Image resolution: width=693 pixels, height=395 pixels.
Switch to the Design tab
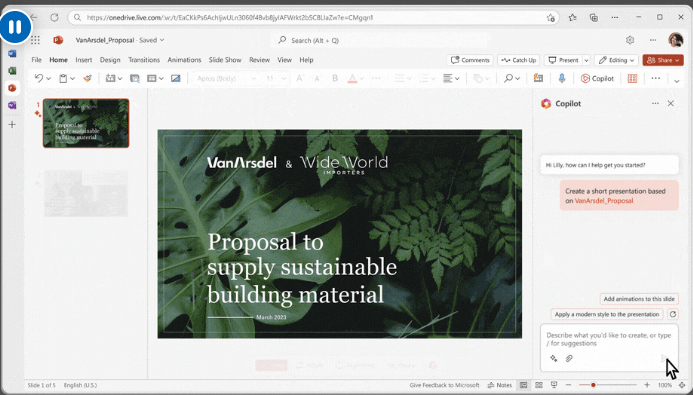(110, 60)
